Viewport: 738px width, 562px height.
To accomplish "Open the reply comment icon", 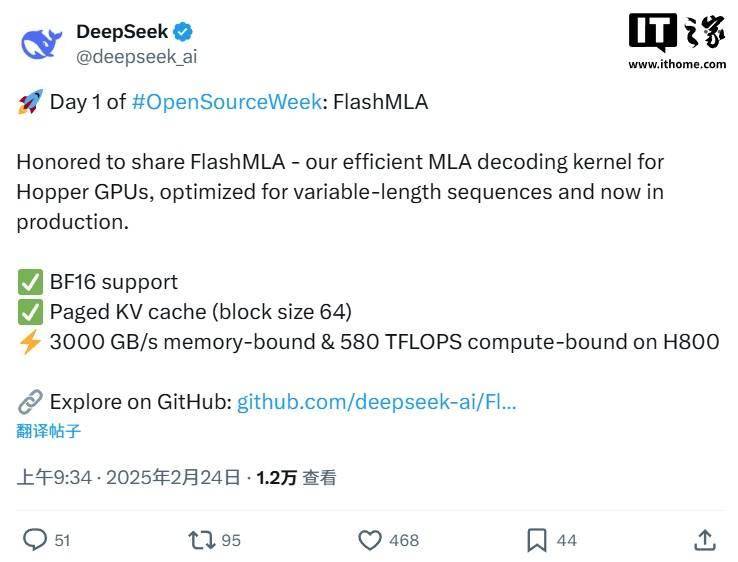I will click(x=35, y=539).
